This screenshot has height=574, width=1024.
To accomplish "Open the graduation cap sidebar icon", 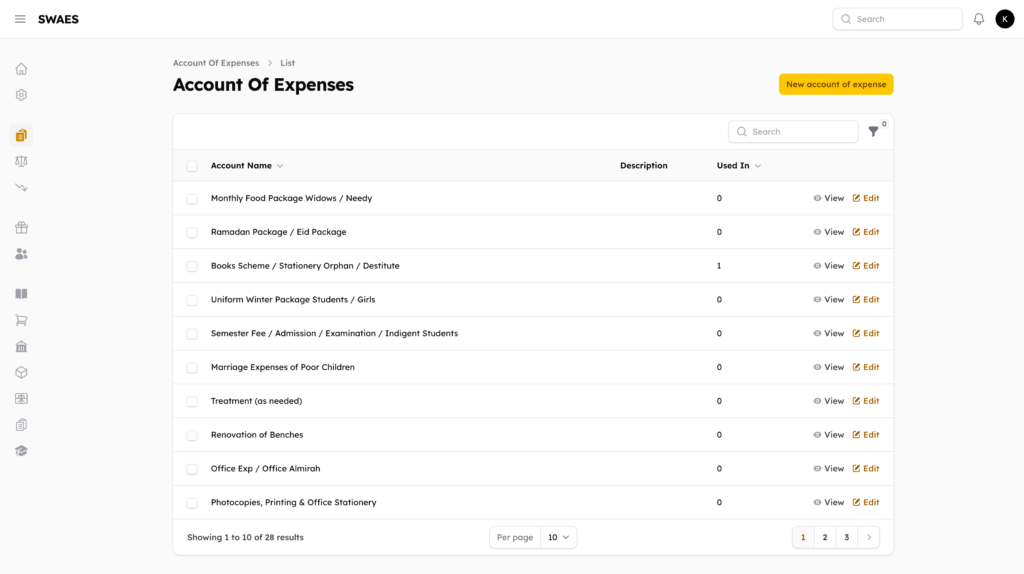I will coord(22,451).
